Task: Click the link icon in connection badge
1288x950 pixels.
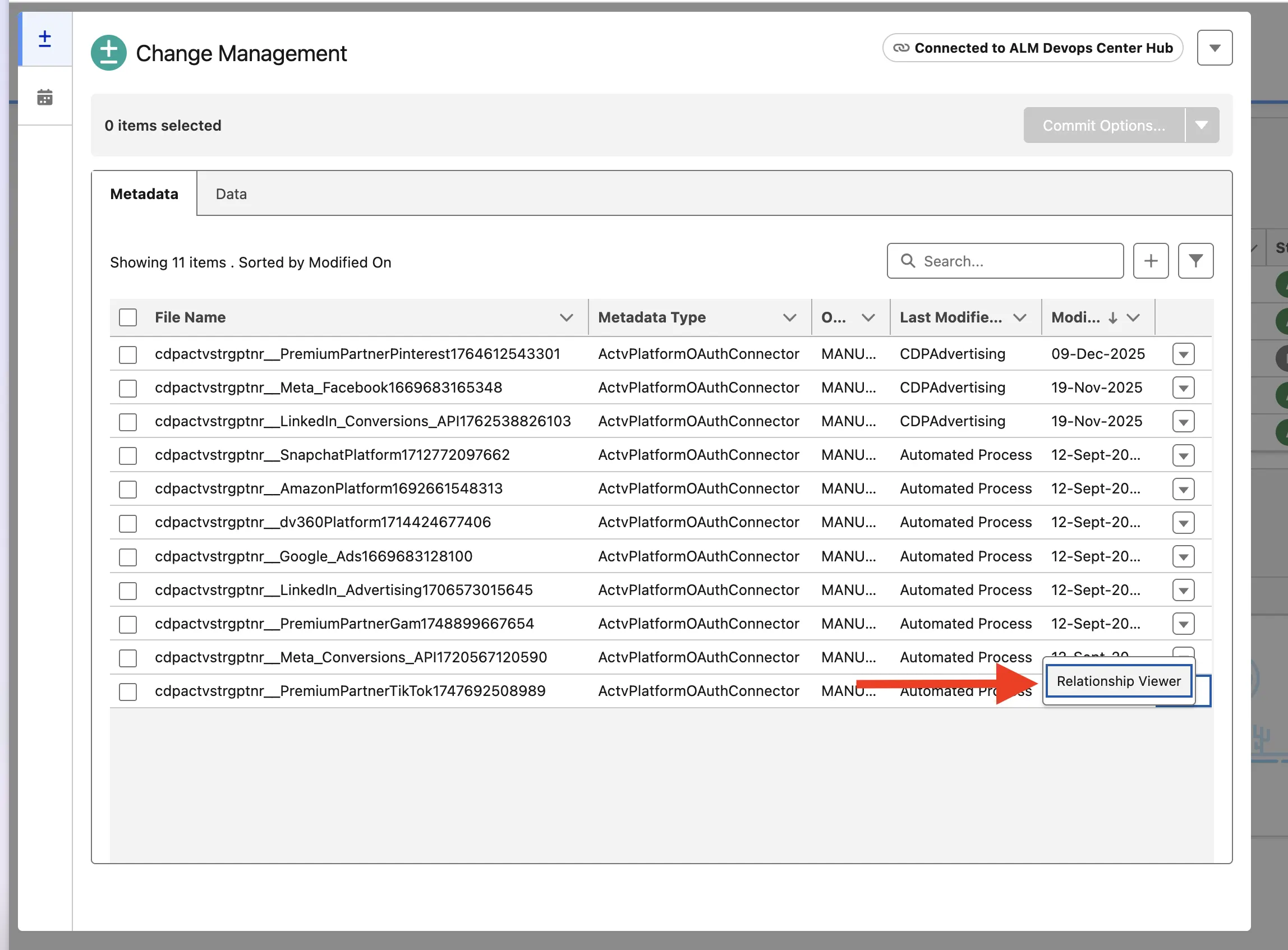Action: coord(901,48)
